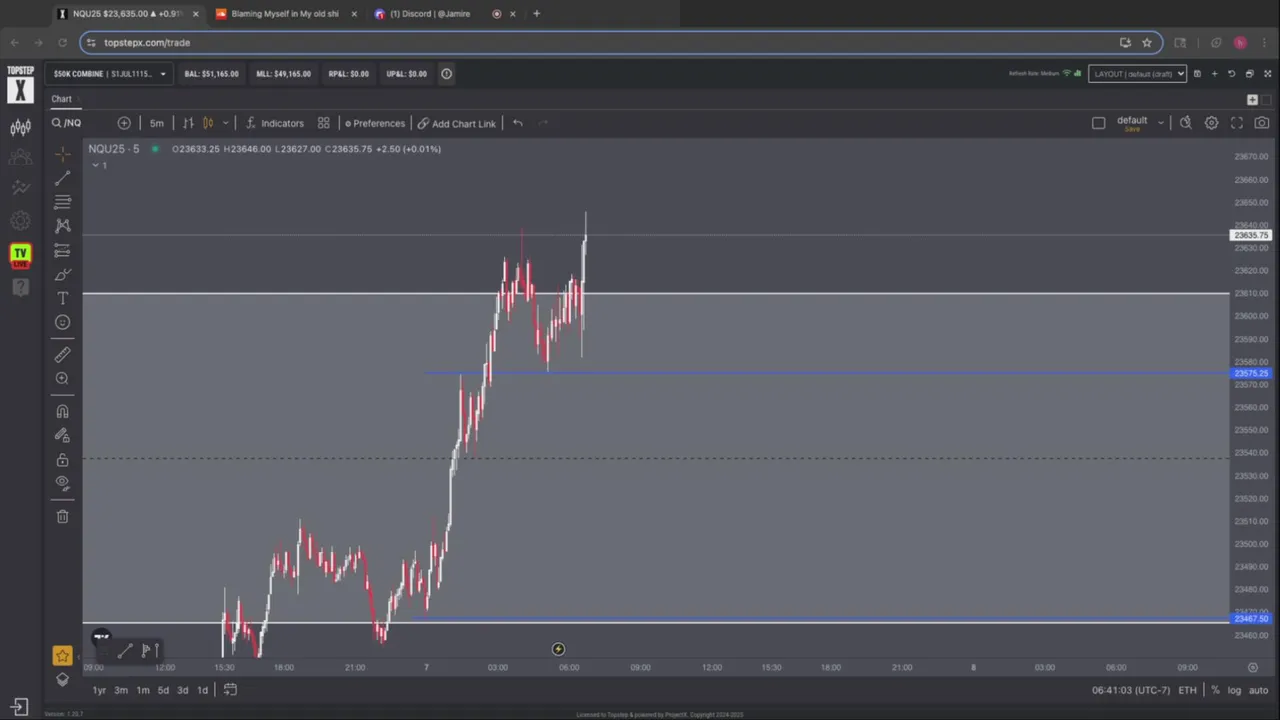Expand the chart style dropdown arrow
The width and height of the screenshot is (1280, 720).
tap(225, 123)
